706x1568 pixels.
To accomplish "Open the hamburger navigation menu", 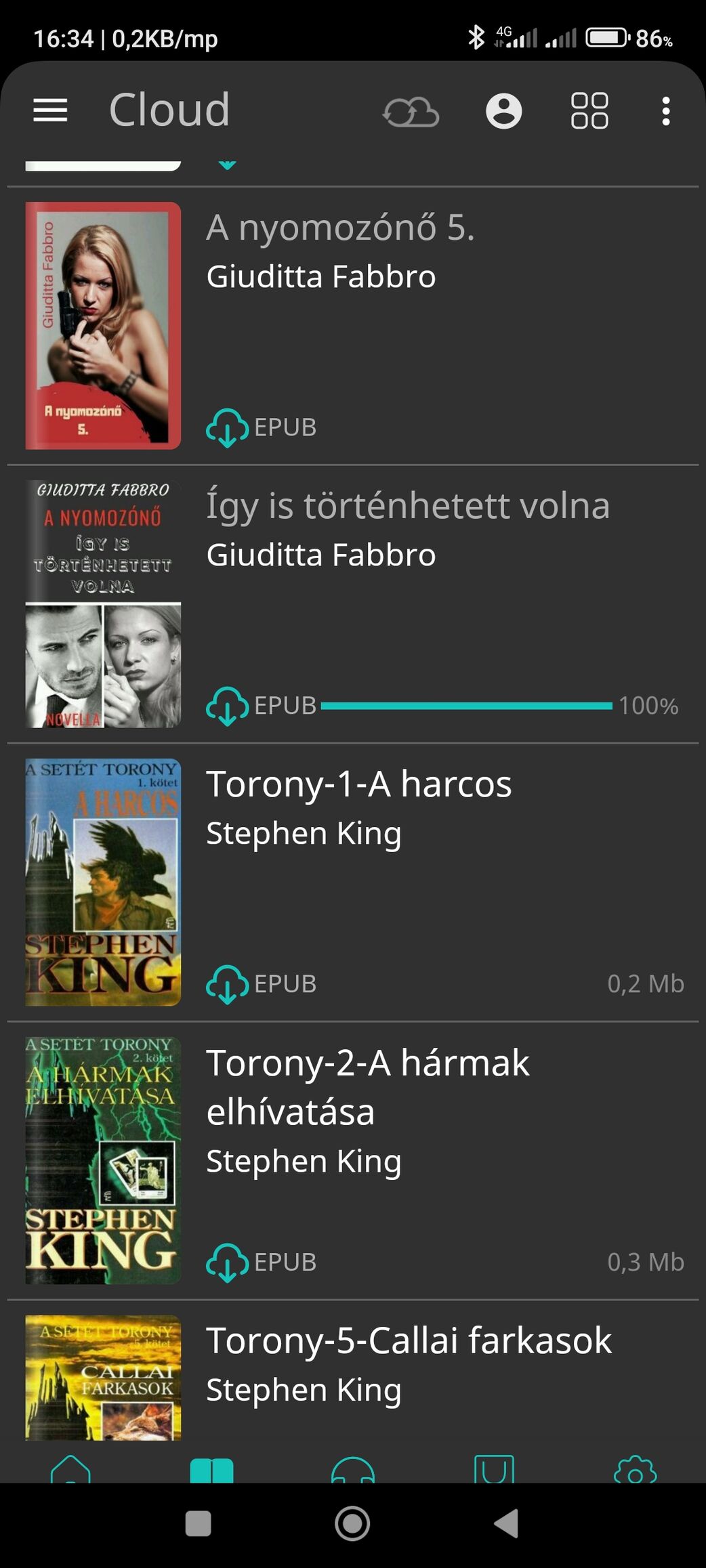I will (x=50, y=110).
